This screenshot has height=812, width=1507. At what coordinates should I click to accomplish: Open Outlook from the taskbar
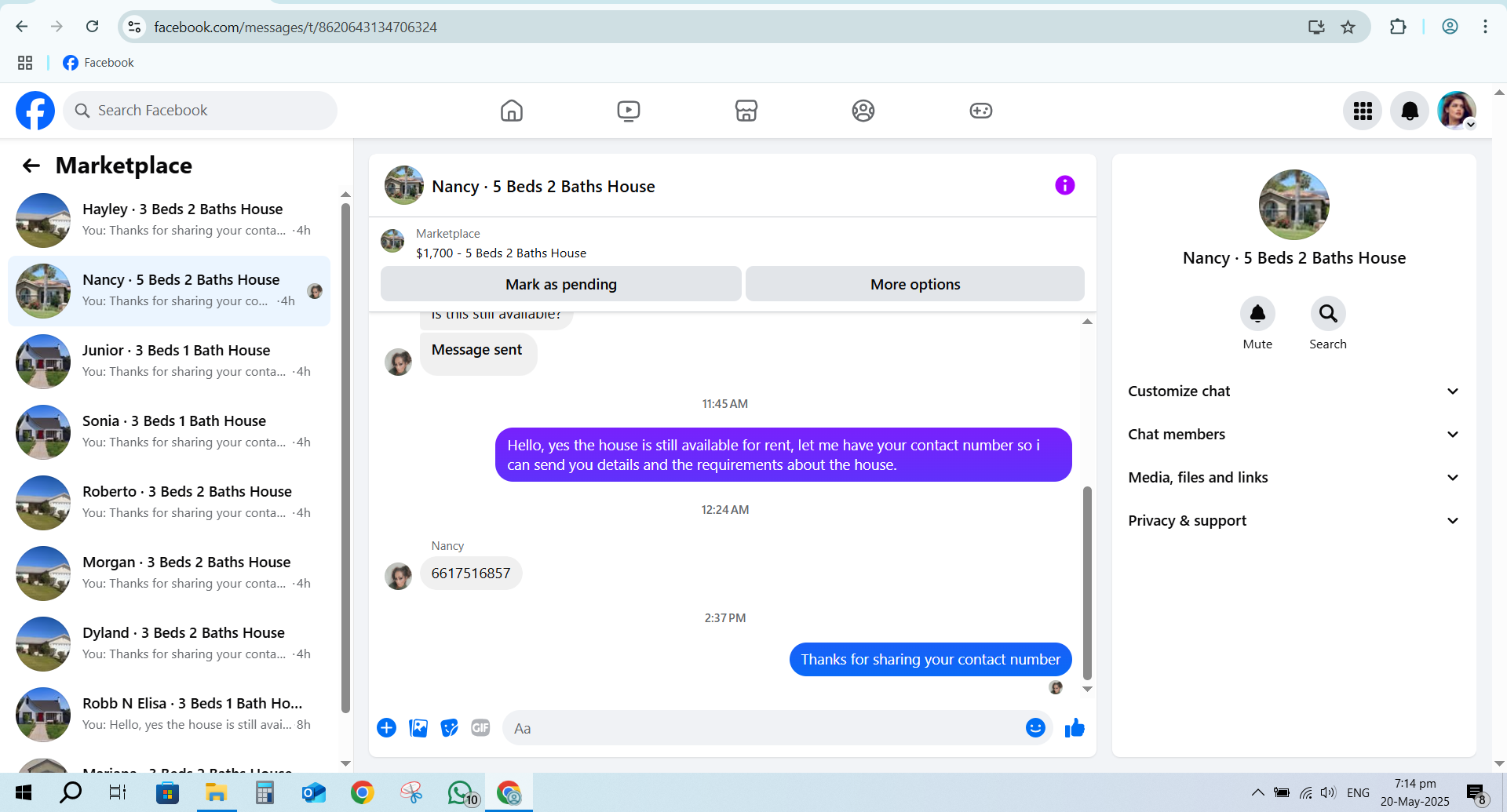[313, 793]
